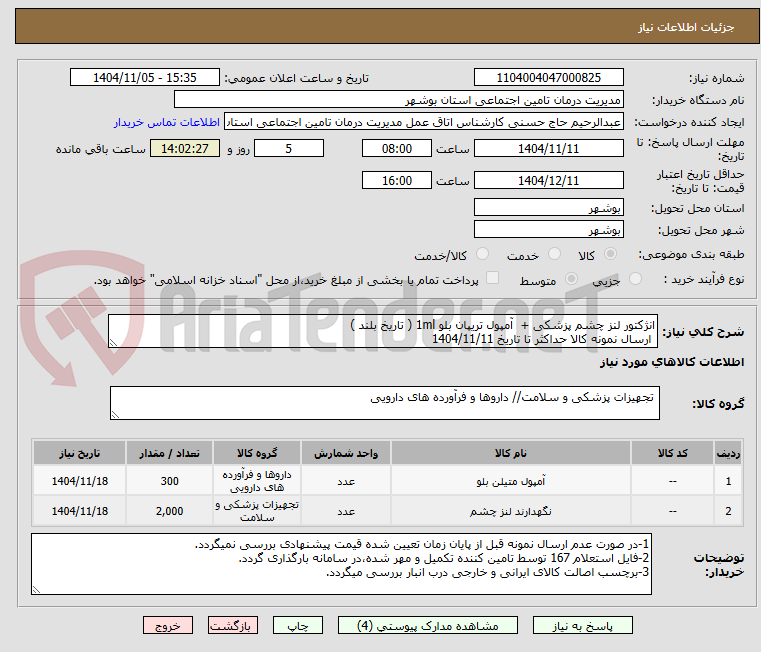Toggle اسناد خزانه اسلامی payment checkbox
Image resolution: width=761 pixels, height=652 pixels.
tap(492, 278)
